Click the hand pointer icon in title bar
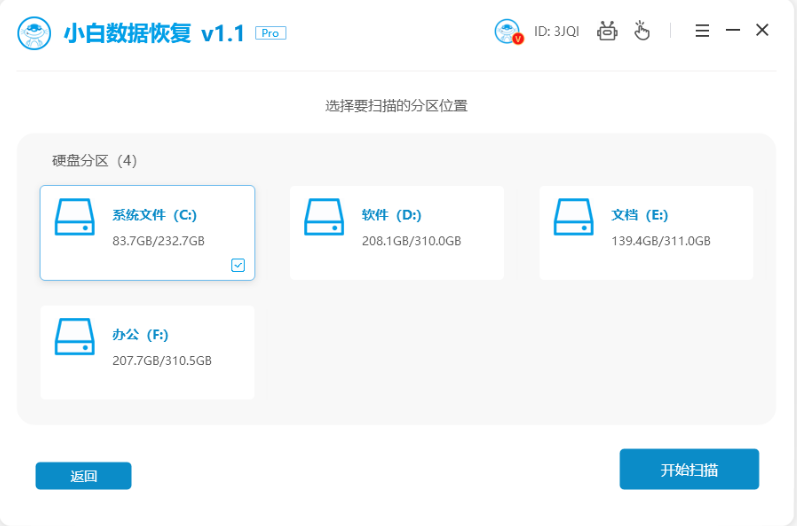The height and width of the screenshot is (526, 797). (641, 31)
